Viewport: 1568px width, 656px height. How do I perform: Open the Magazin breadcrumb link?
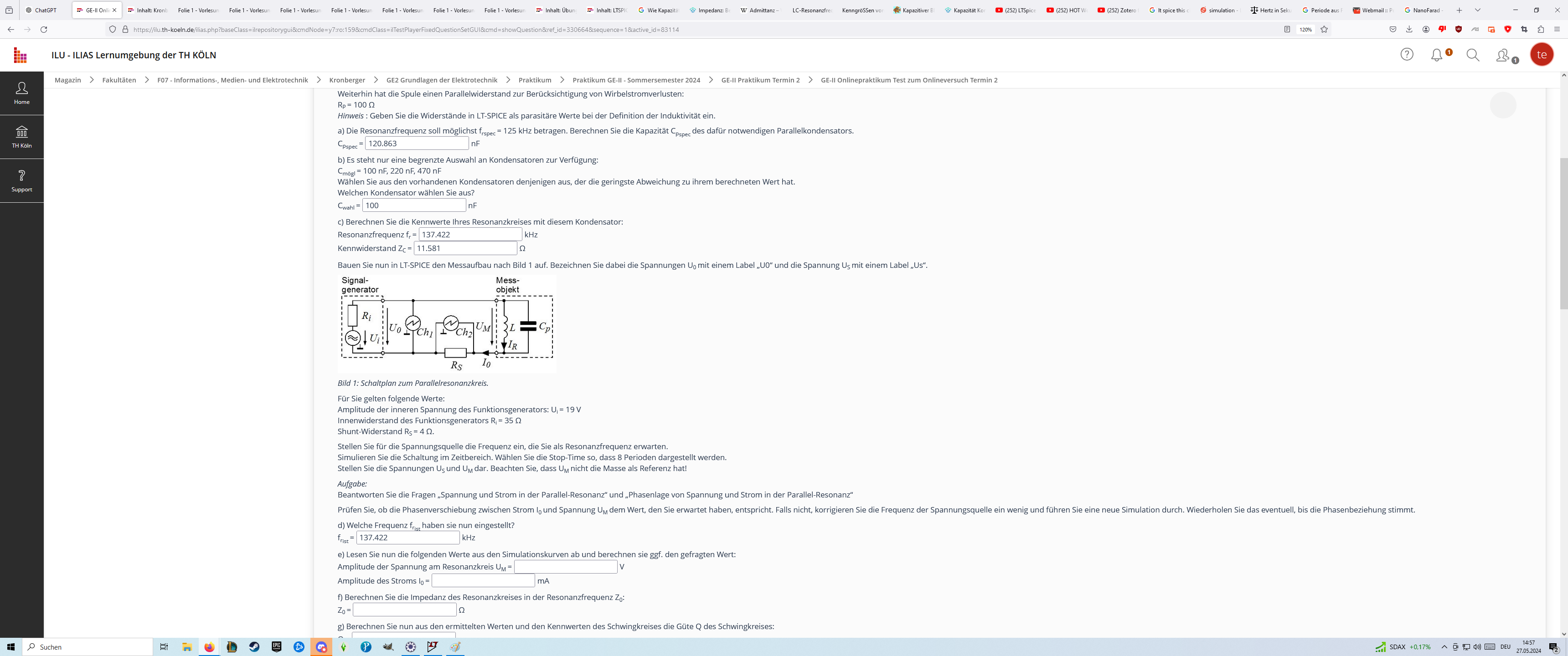[x=67, y=80]
